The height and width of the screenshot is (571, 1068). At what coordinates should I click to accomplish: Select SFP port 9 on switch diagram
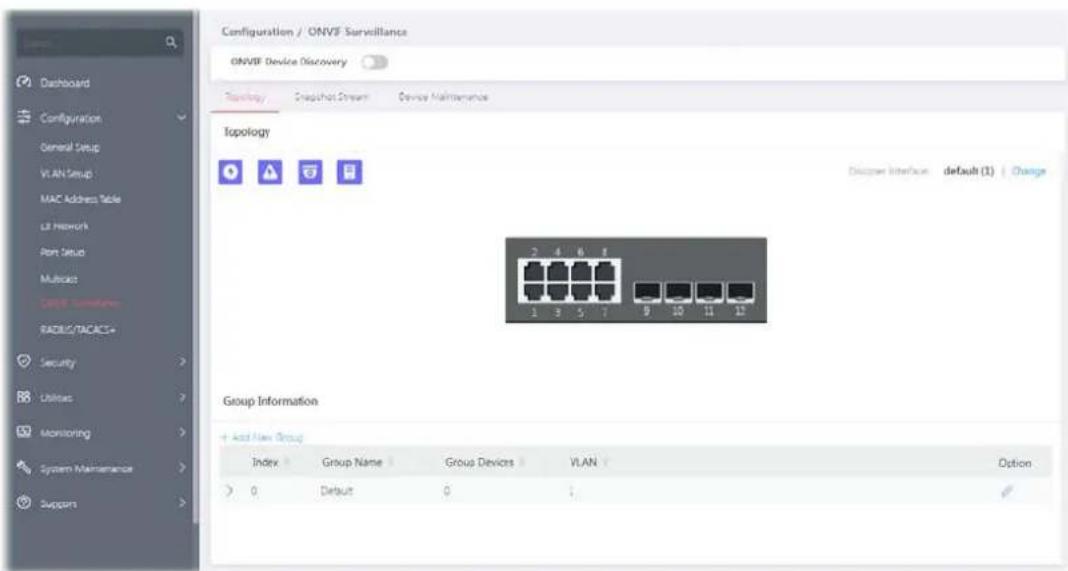pyautogui.click(x=646, y=292)
